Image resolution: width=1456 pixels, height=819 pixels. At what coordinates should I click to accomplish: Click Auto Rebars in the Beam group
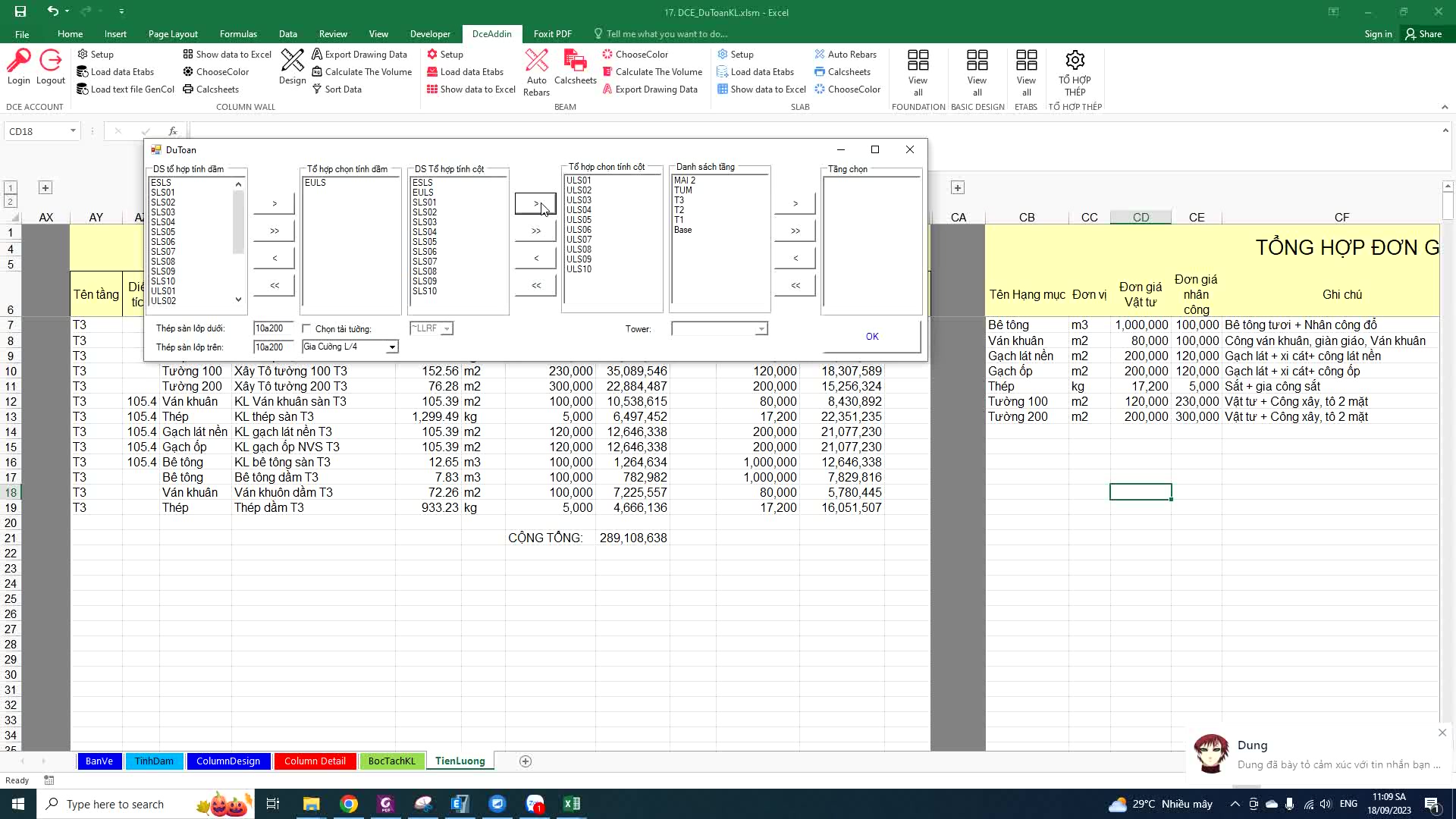pyautogui.click(x=536, y=72)
